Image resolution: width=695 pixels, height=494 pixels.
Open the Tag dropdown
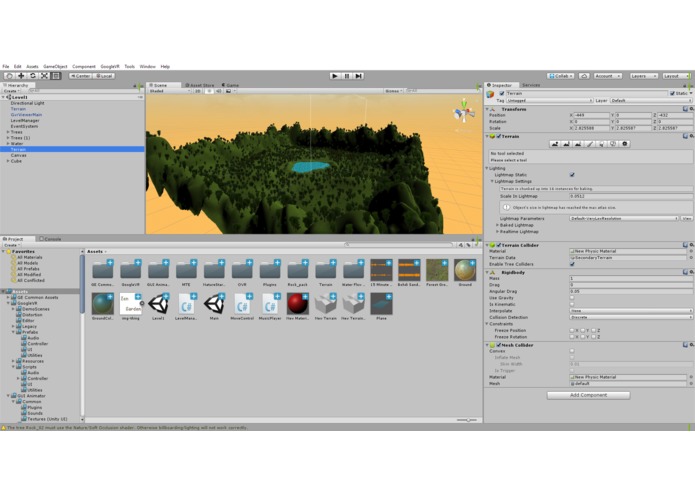click(550, 101)
